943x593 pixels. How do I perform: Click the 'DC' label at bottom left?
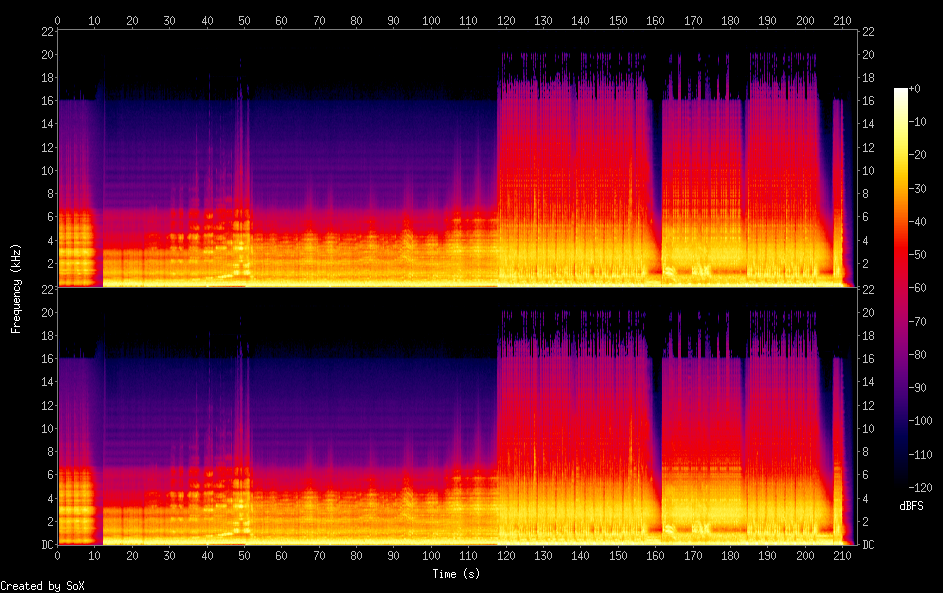pos(45,545)
